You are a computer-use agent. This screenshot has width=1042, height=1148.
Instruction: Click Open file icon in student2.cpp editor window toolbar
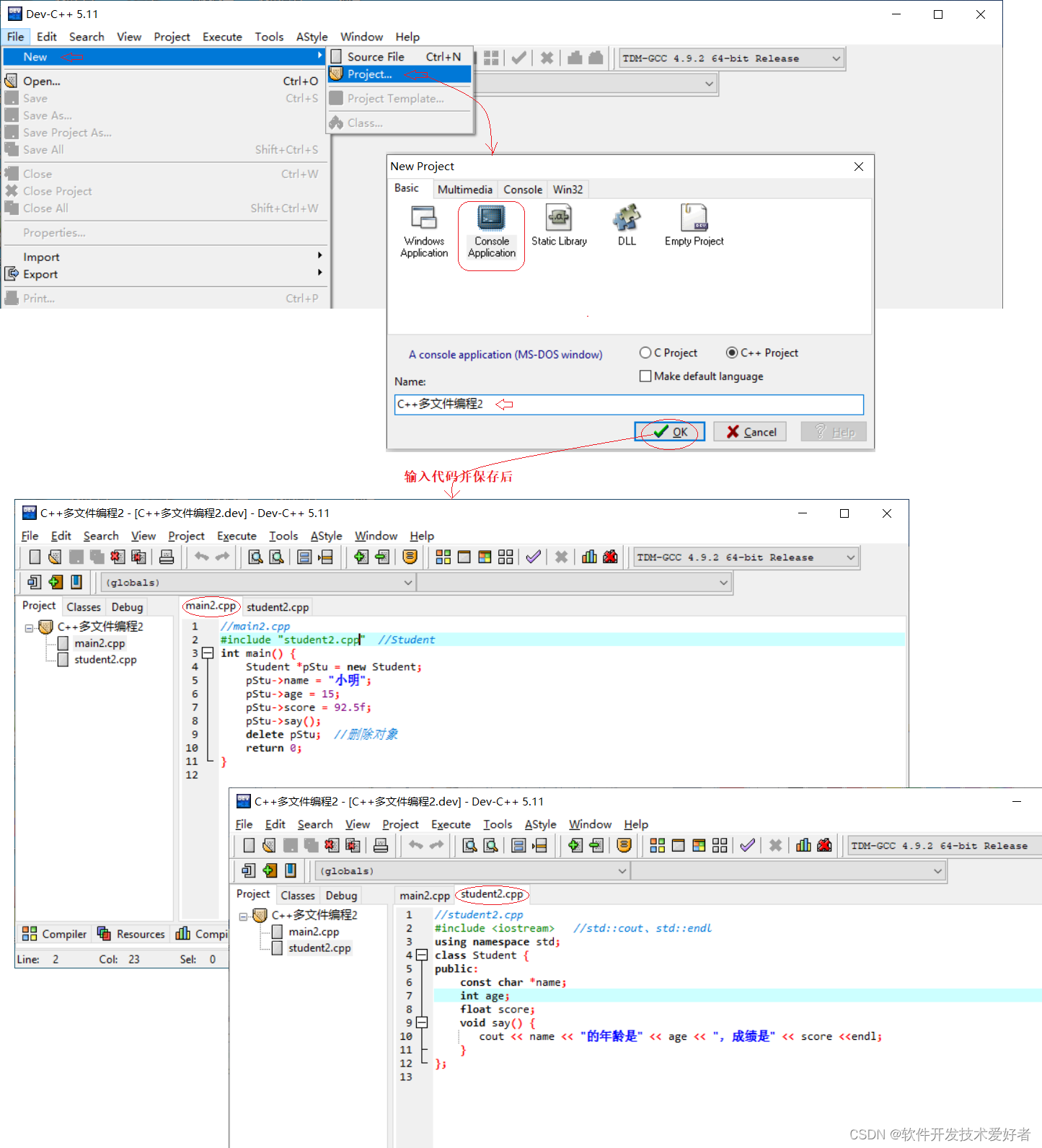click(x=269, y=845)
